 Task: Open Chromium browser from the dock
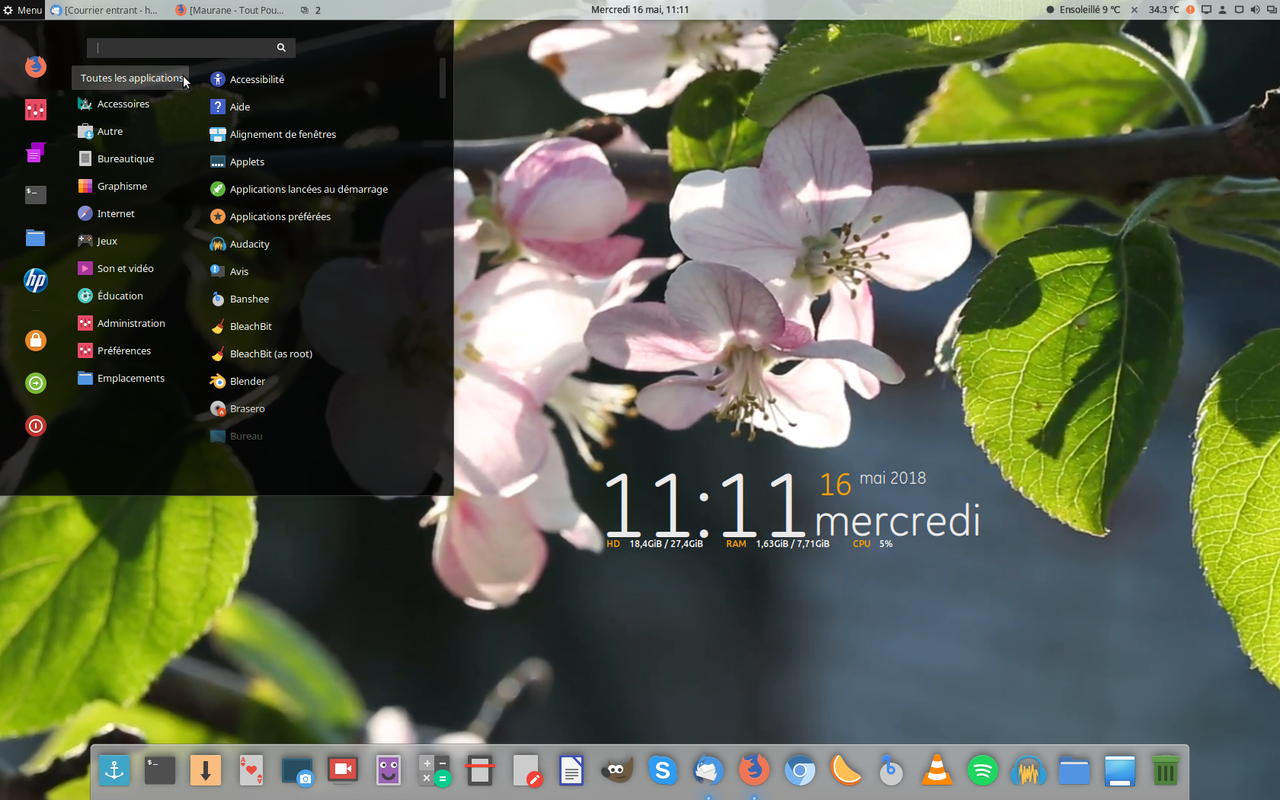(799, 770)
